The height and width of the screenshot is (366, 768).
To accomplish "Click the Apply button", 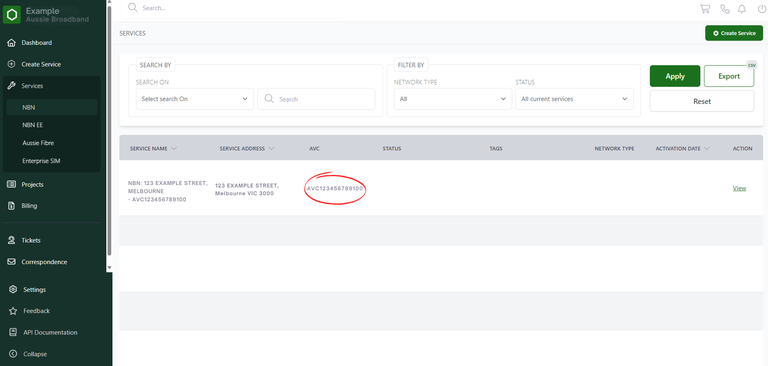I will [675, 76].
